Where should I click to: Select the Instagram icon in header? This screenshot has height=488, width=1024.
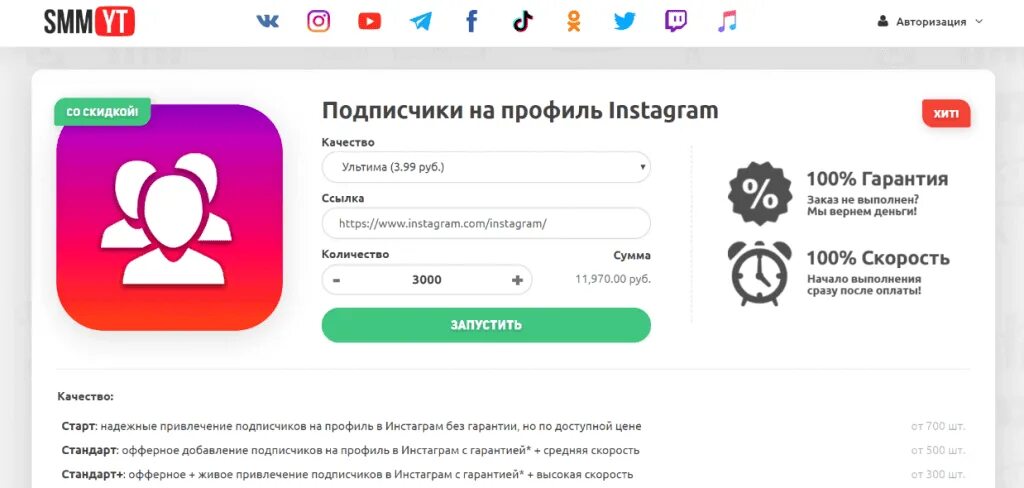(x=318, y=22)
